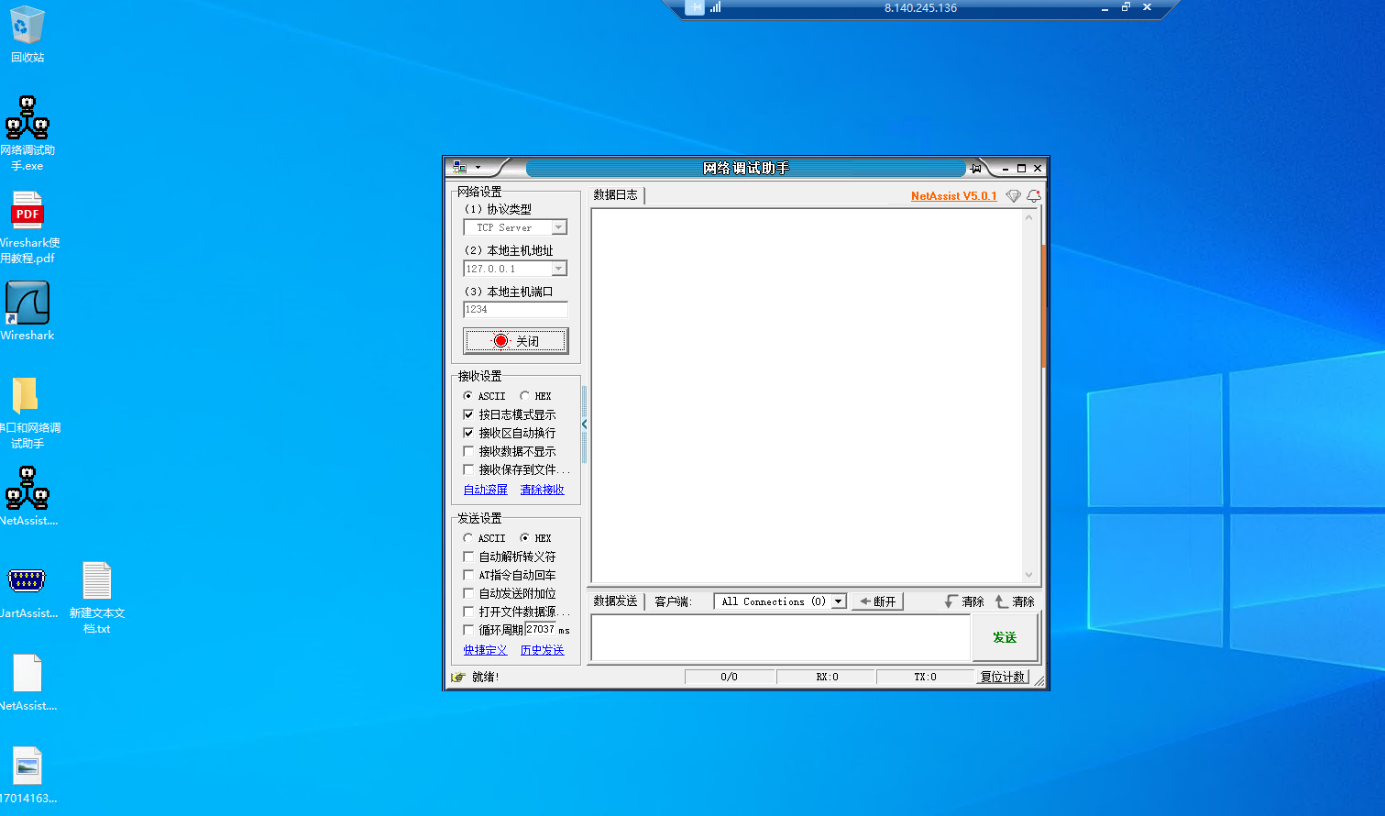Select the 数据发送 tab

click(x=615, y=601)
